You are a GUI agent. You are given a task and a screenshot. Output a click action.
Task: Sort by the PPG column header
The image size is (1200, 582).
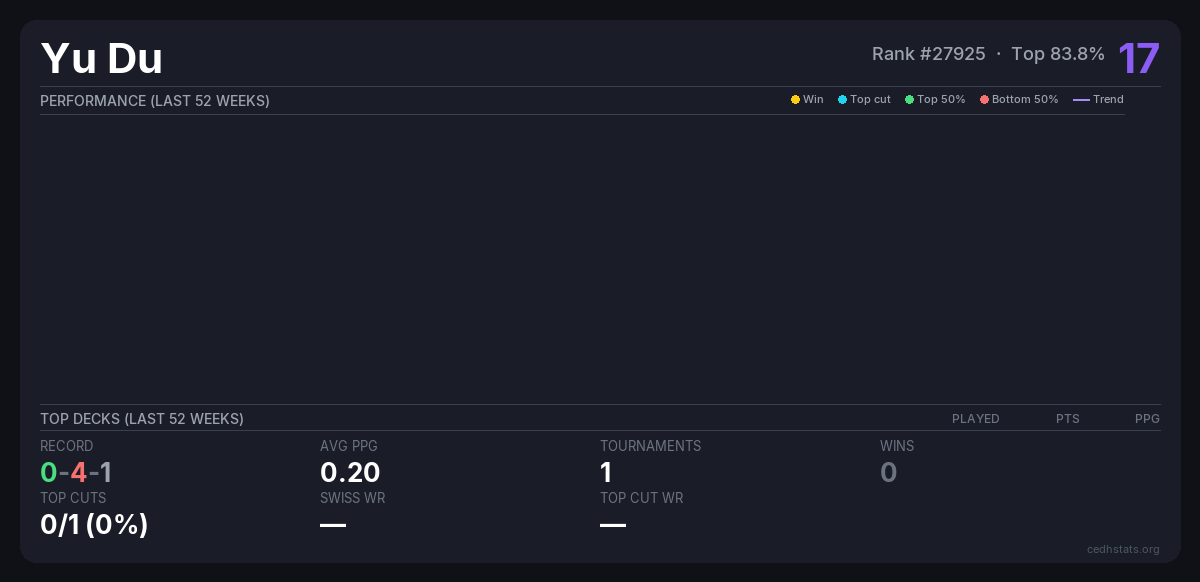pos(1147,419)
